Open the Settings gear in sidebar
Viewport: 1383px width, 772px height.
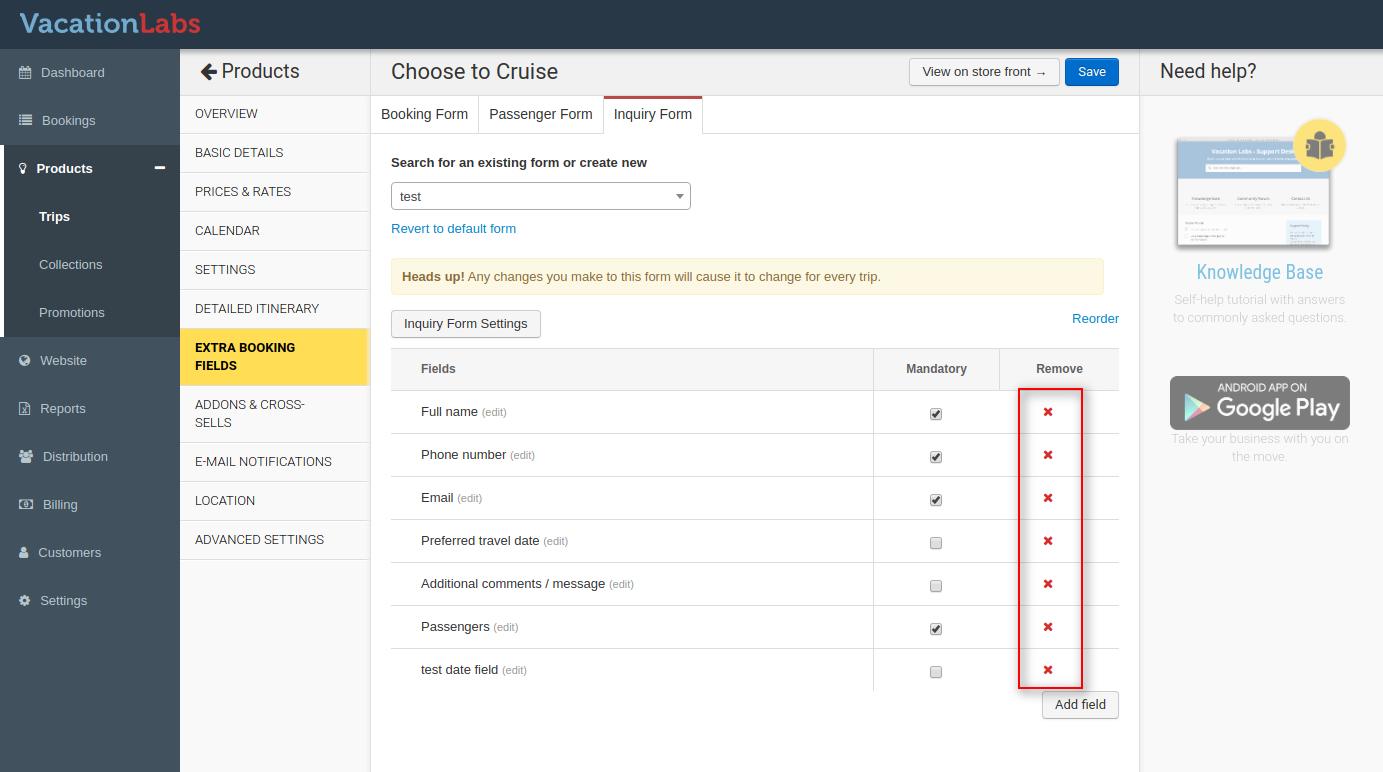pos(25,600)
